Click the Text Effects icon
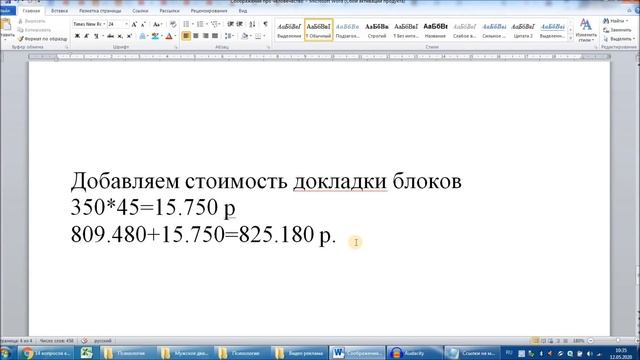The width and height of the screenshot is (640, 360). click(142, 36)
